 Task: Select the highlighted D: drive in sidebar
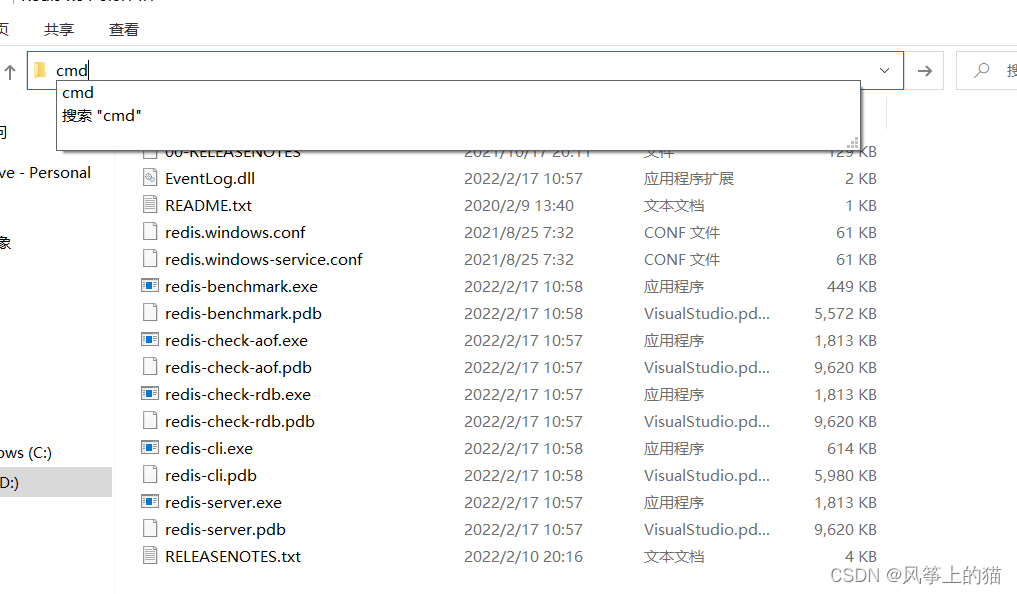(x=56, y=482)
